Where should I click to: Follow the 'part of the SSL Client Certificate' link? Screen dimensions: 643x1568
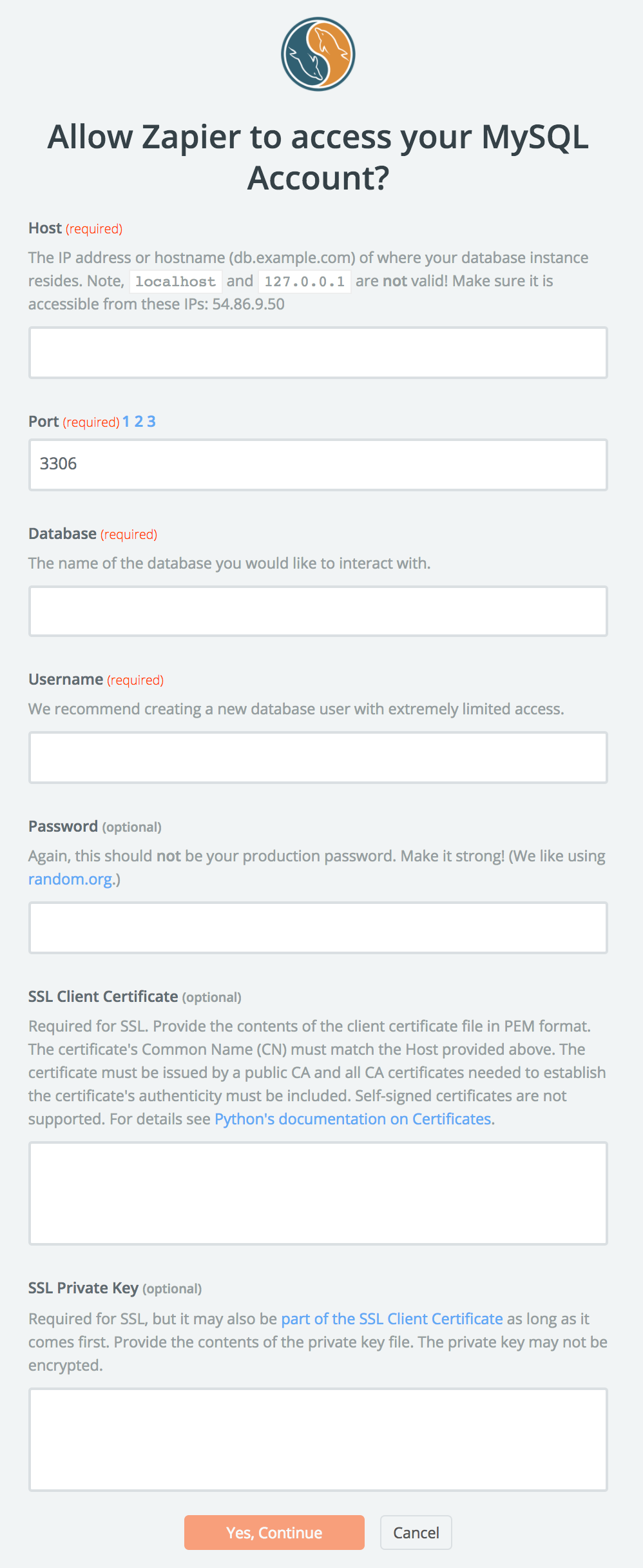click(392, 1319)
